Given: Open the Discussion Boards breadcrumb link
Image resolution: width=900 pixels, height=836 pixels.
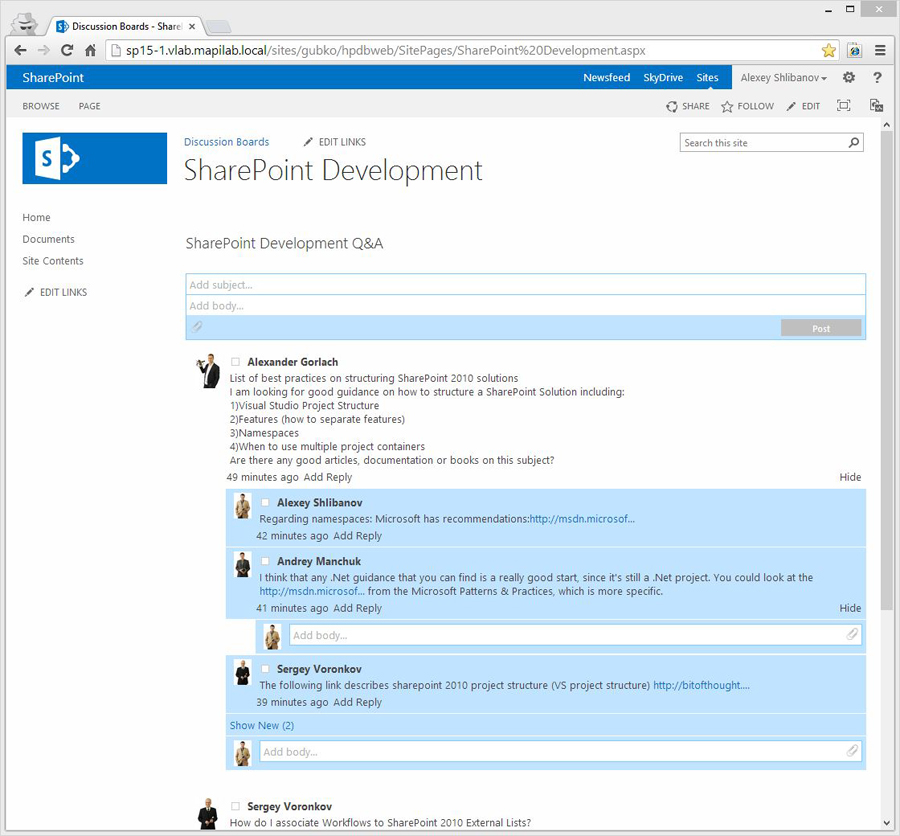Looking at the screenshot, I should coord(226,142).
